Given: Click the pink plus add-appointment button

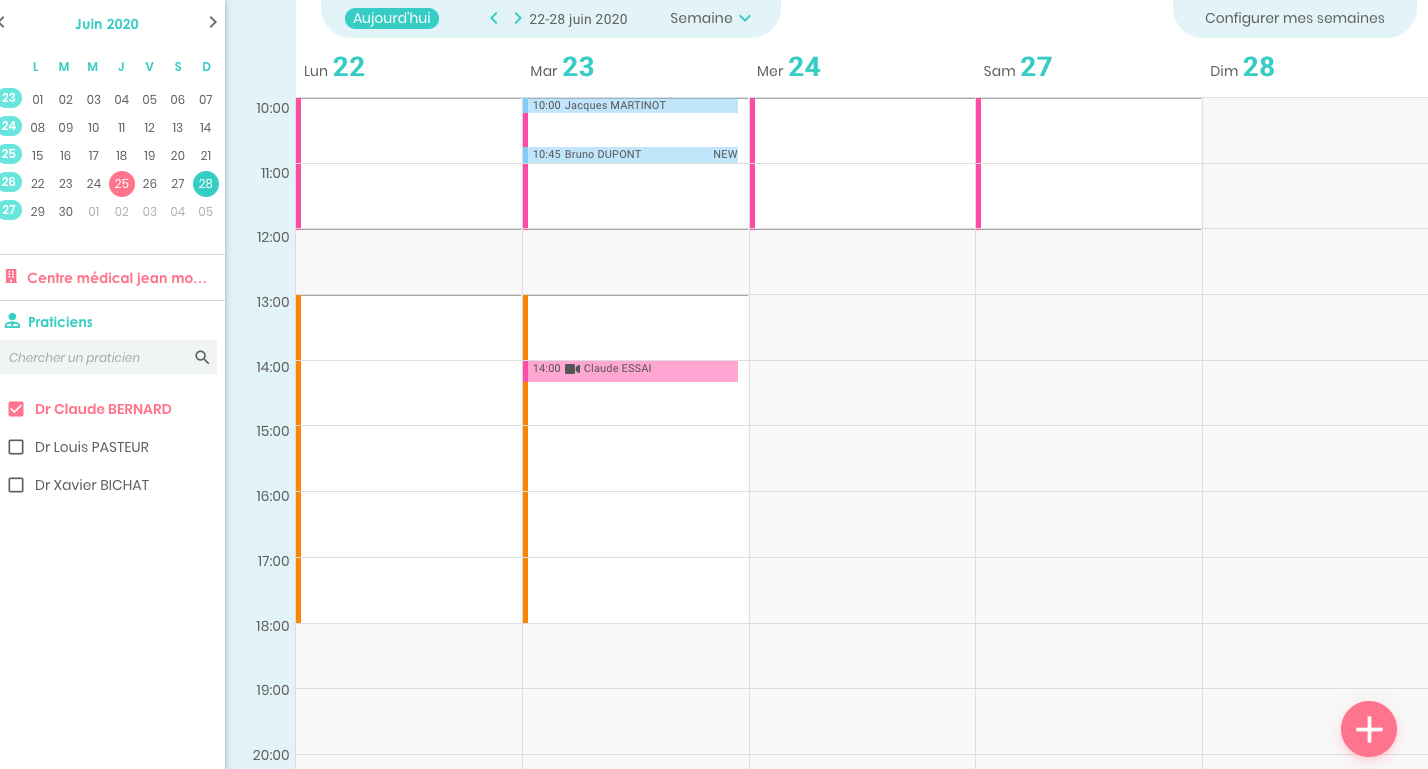Looking at the screenshot, I should tap(1368, 729).
